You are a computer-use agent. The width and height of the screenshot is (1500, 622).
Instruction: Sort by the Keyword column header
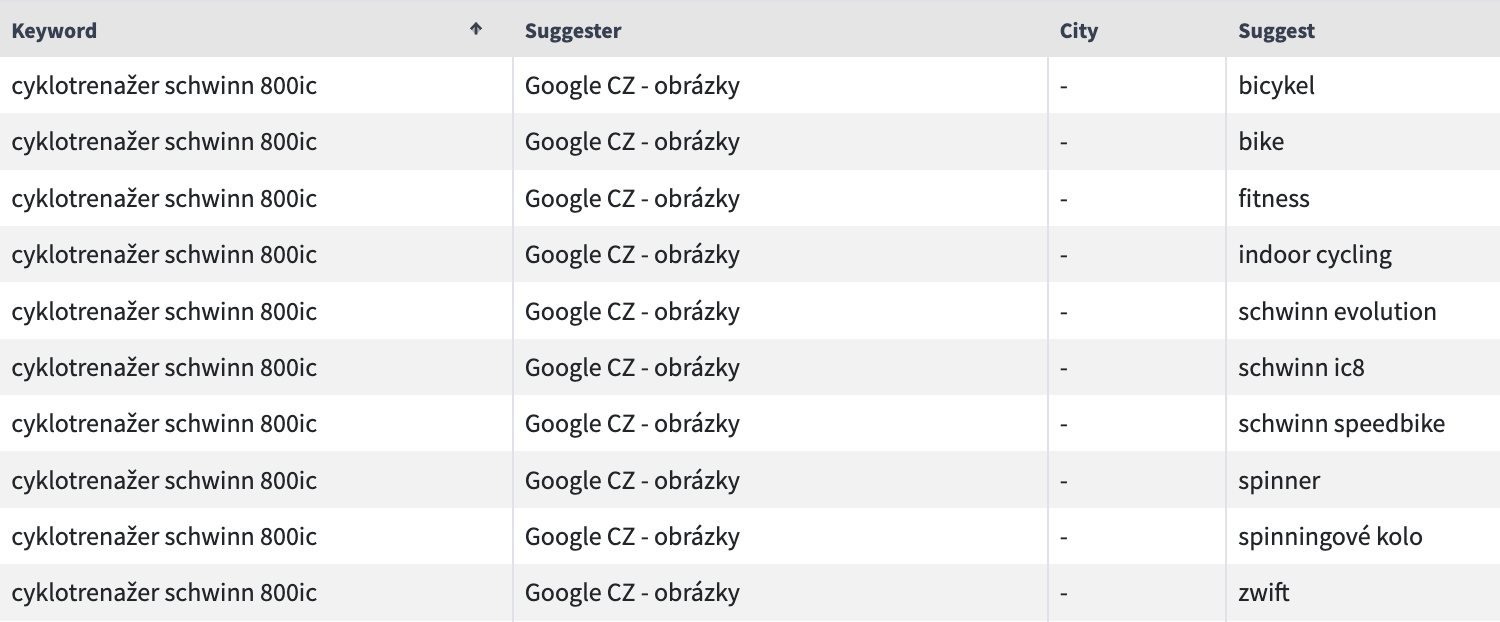point(55,31)
